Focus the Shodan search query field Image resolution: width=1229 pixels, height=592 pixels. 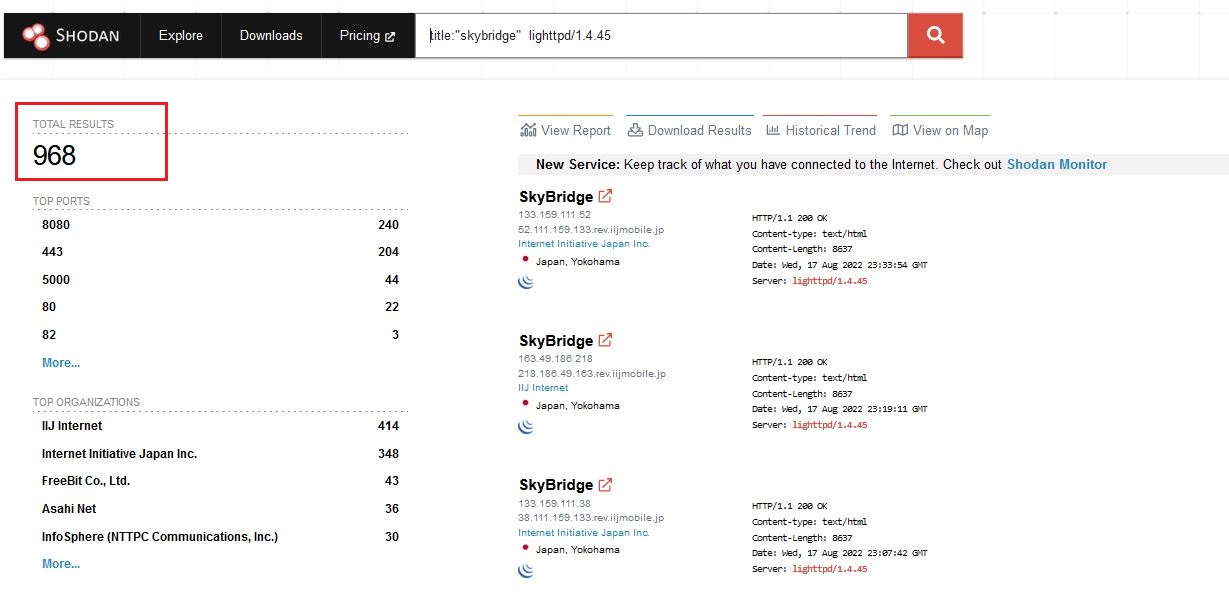coord(661,36)
